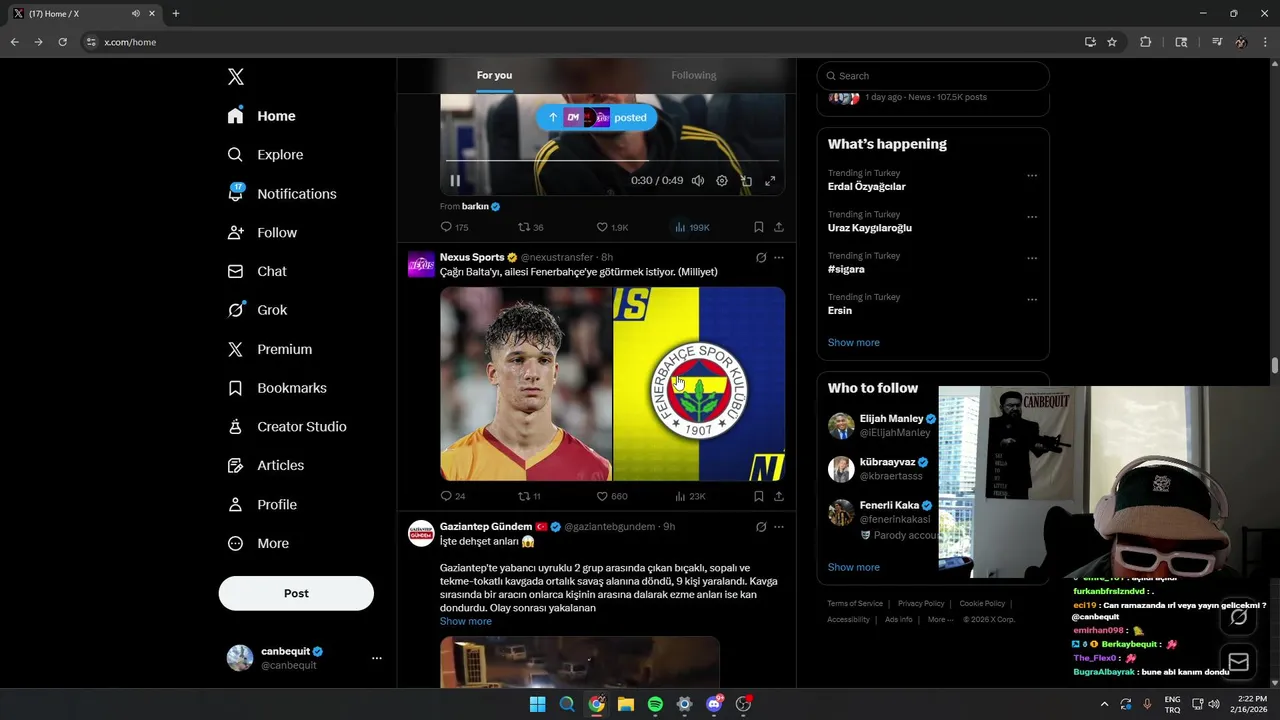Viewport: 1280px width, 720px height.
Task: Switch to the For you tab
Action: click(494, 76)
